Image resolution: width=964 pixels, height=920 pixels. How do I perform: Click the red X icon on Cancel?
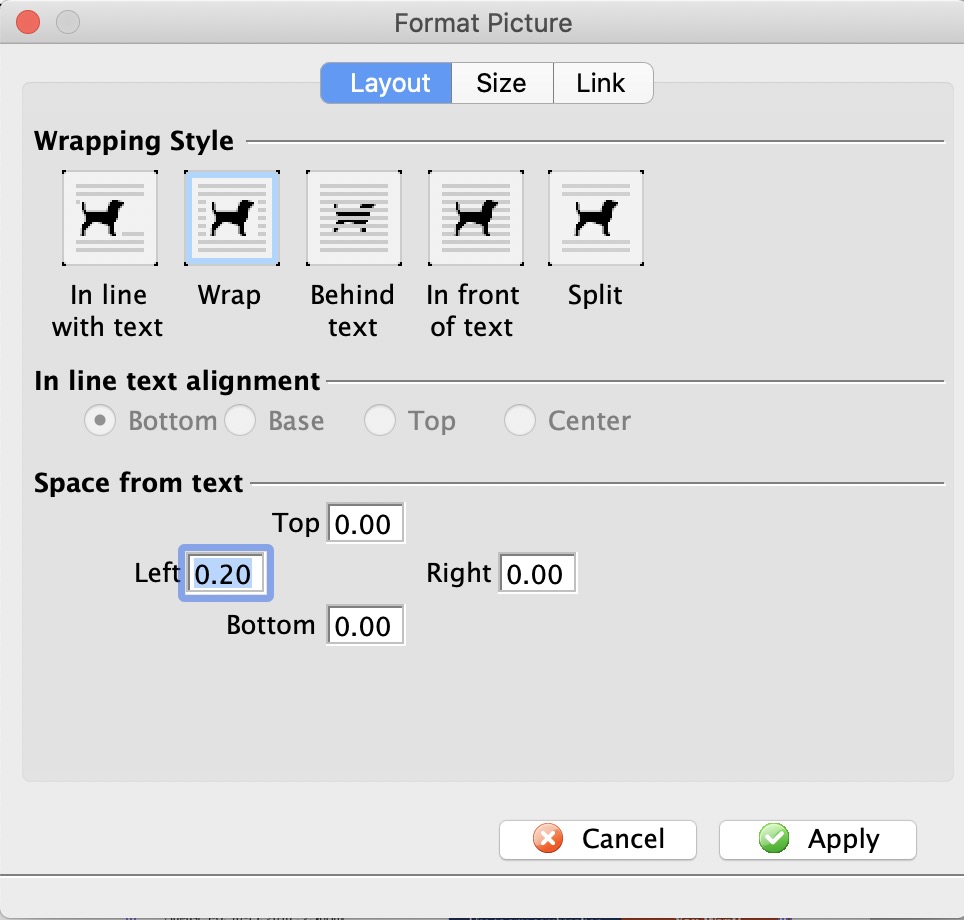coord(548,839)
